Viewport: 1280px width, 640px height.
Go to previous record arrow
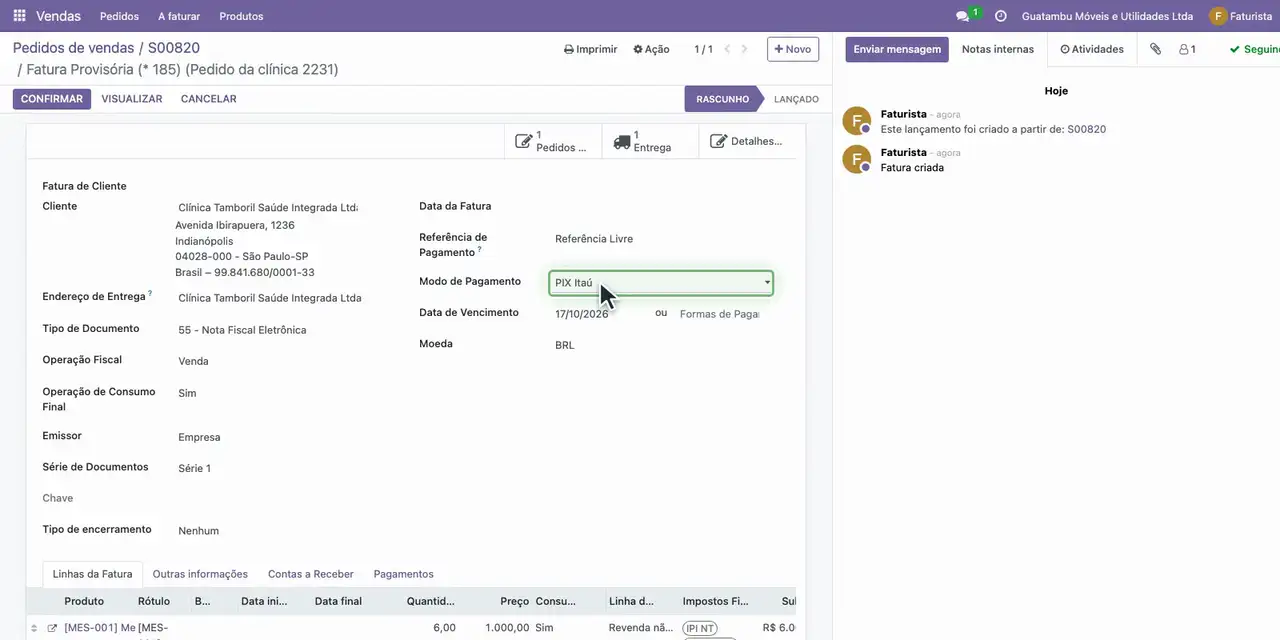[x=727, y=49]
